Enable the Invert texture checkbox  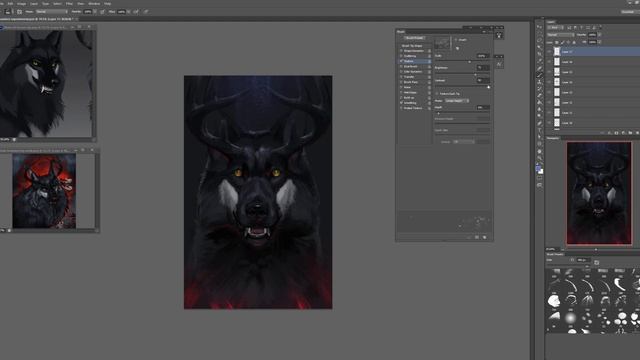[x=456, y=40]
